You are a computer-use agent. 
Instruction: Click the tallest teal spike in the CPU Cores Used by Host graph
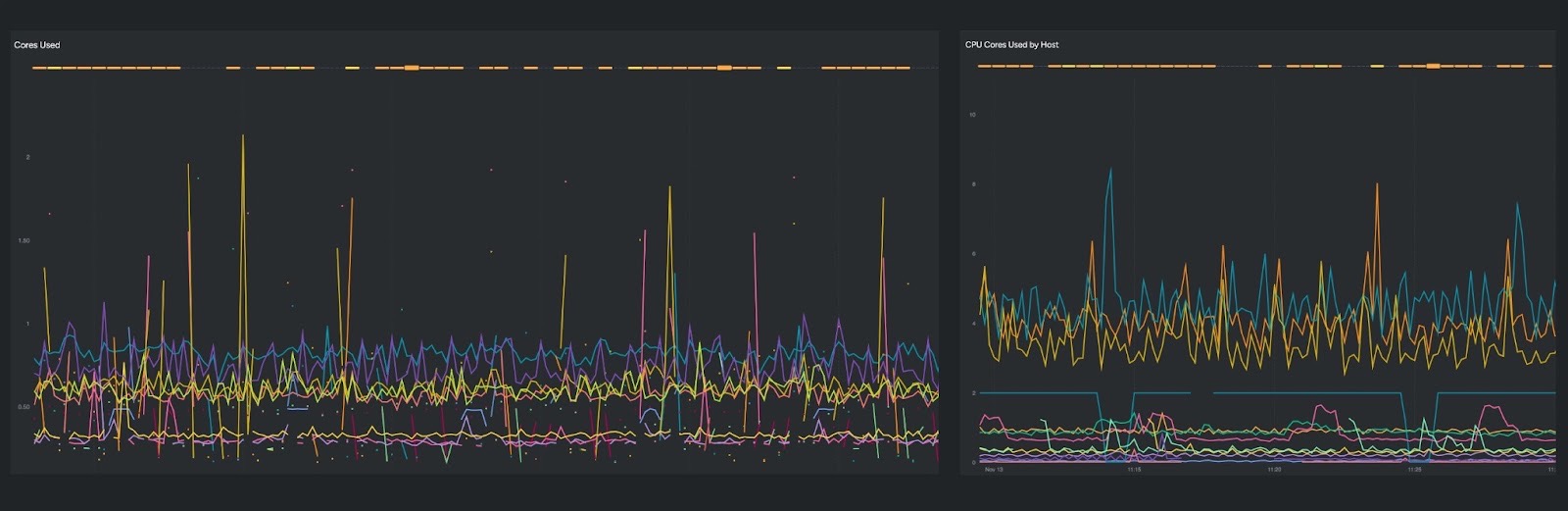1110,171
